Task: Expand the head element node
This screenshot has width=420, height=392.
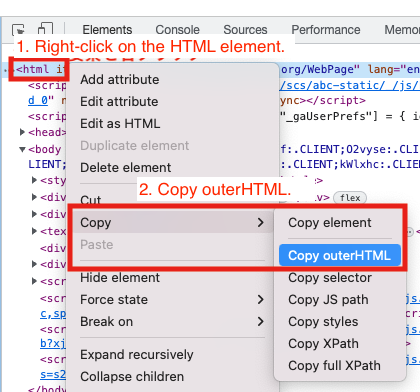Action: [x=22, y=132]
